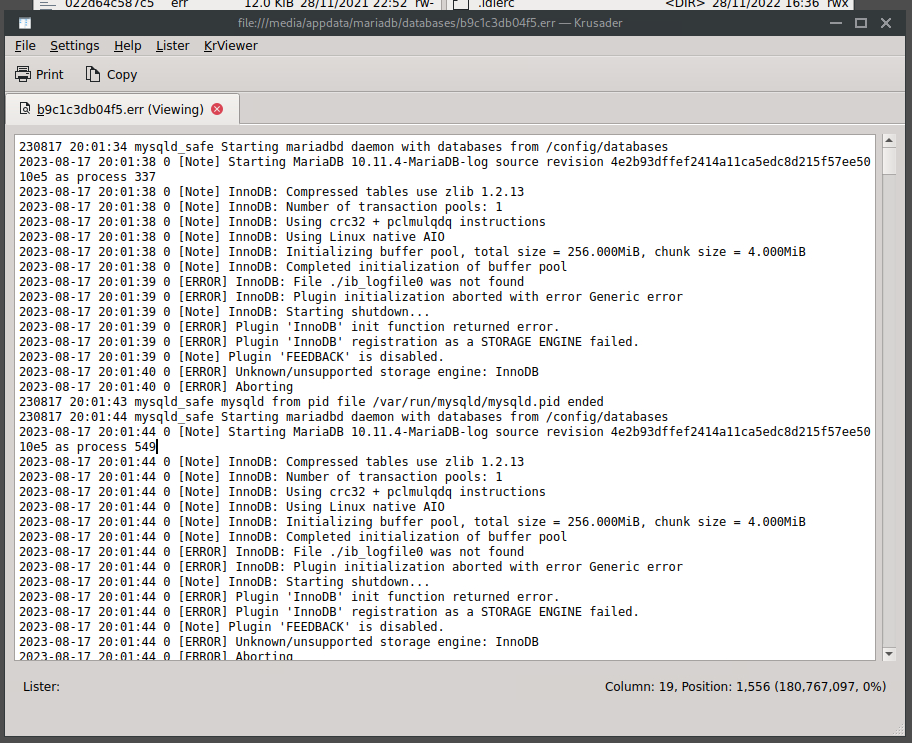Click 'Plugin FEEDBACK is disabled' line at 20:01:39

pos(231,357)
